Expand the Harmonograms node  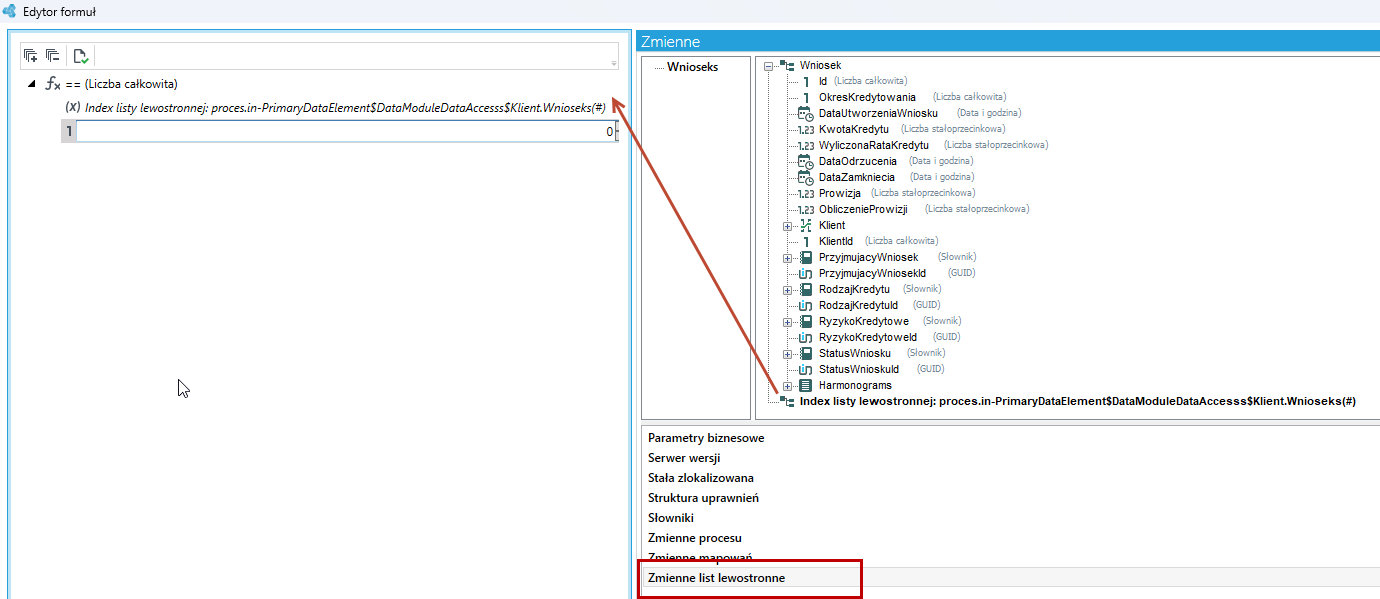pos(787,385)
